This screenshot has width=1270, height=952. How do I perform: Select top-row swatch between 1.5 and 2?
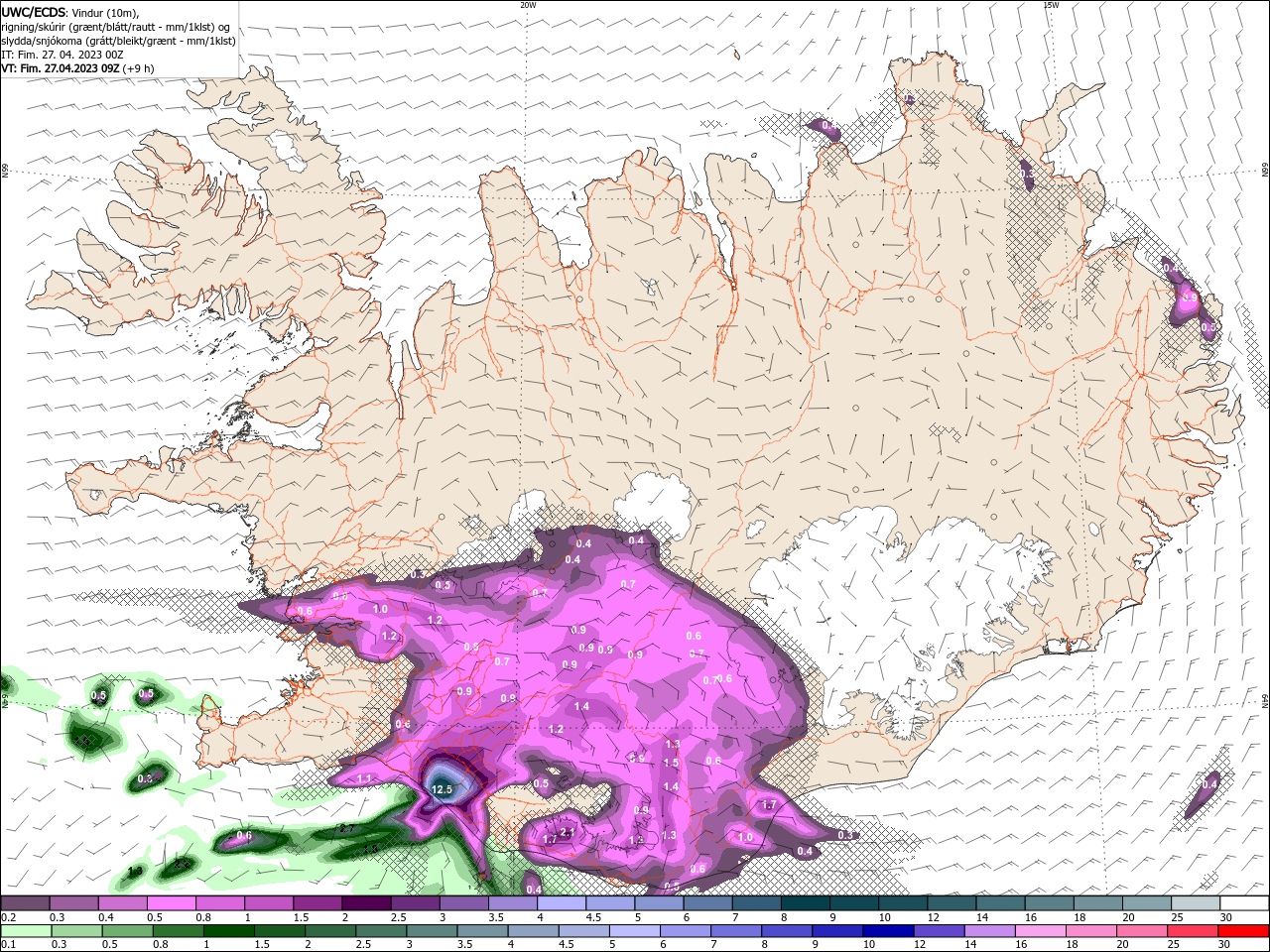click(x=317, y=903)
